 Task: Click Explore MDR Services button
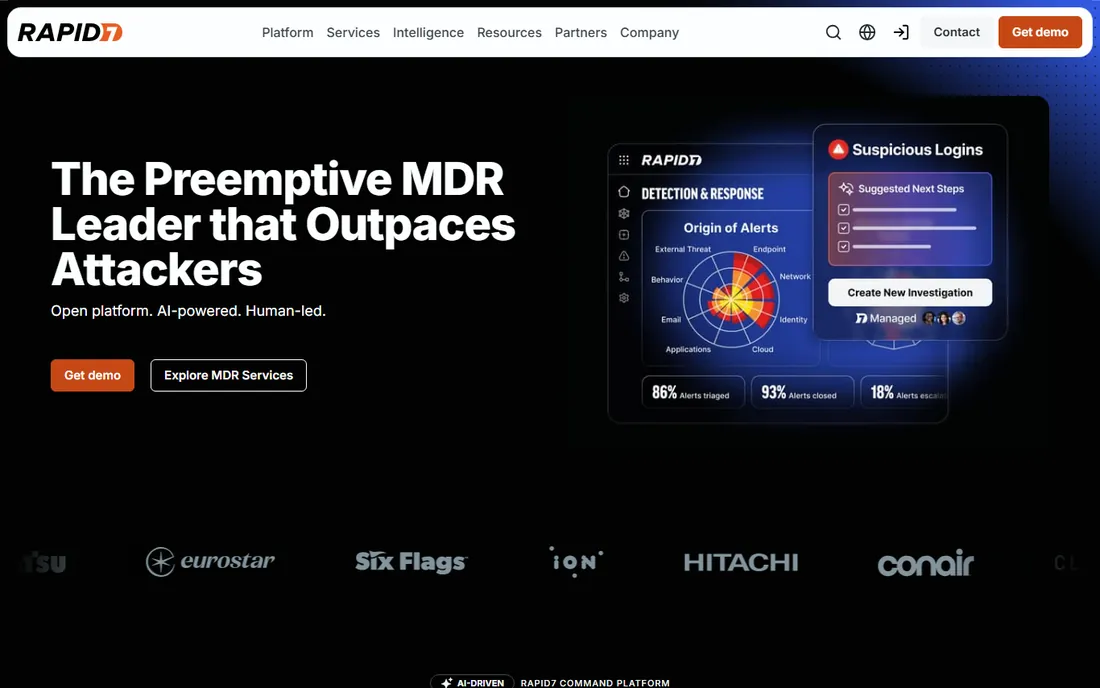pos(229,375)
